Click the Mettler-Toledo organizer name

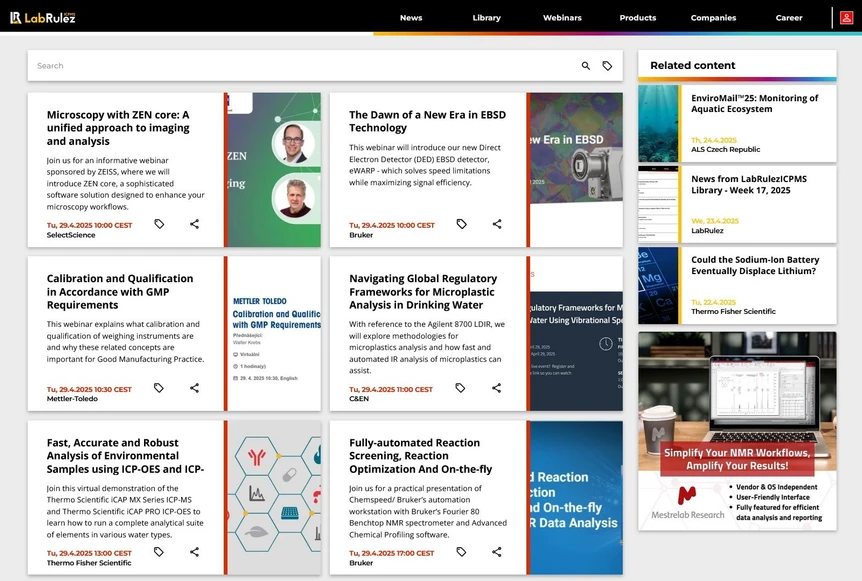click(72, 399)
